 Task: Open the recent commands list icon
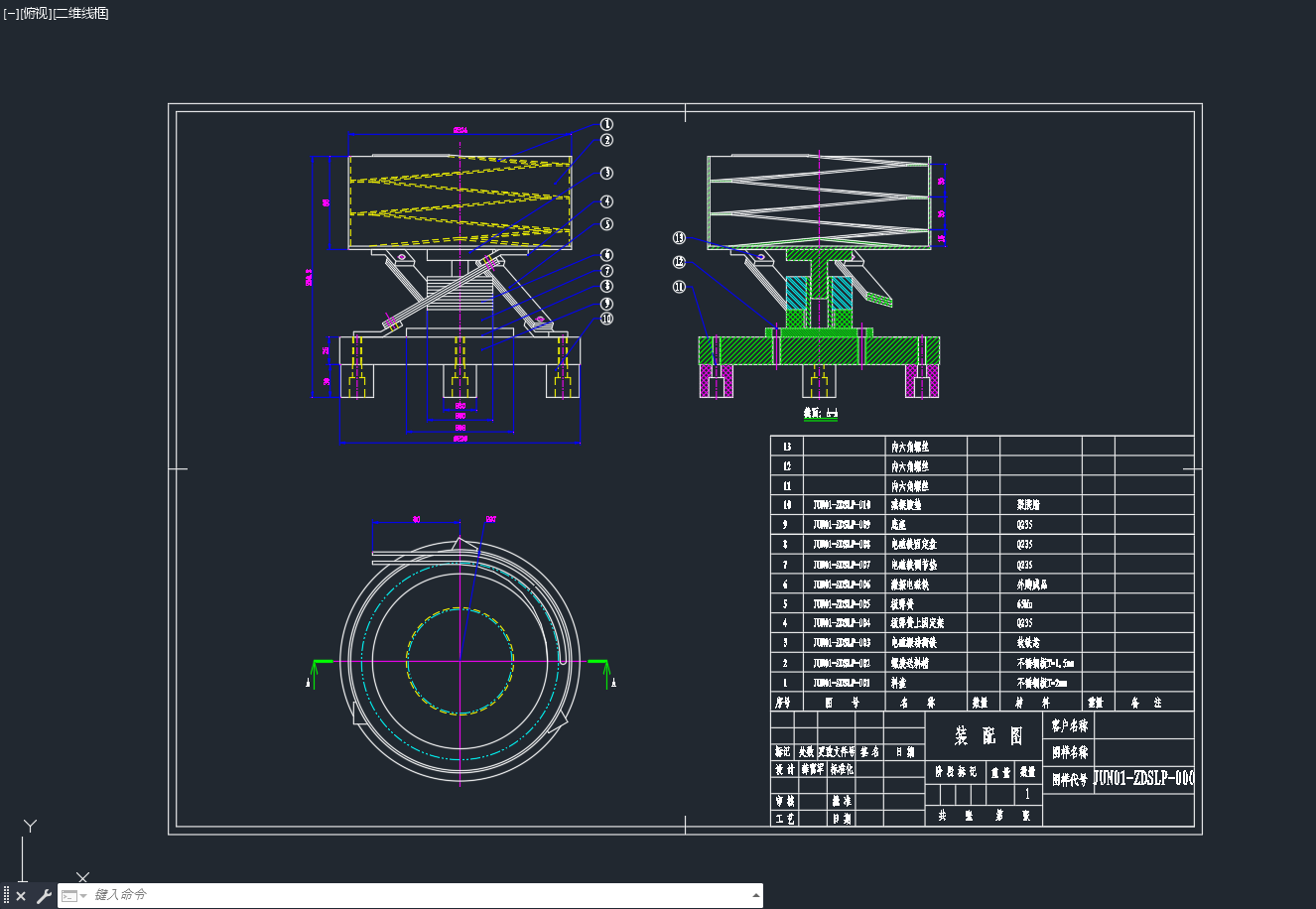73,896
